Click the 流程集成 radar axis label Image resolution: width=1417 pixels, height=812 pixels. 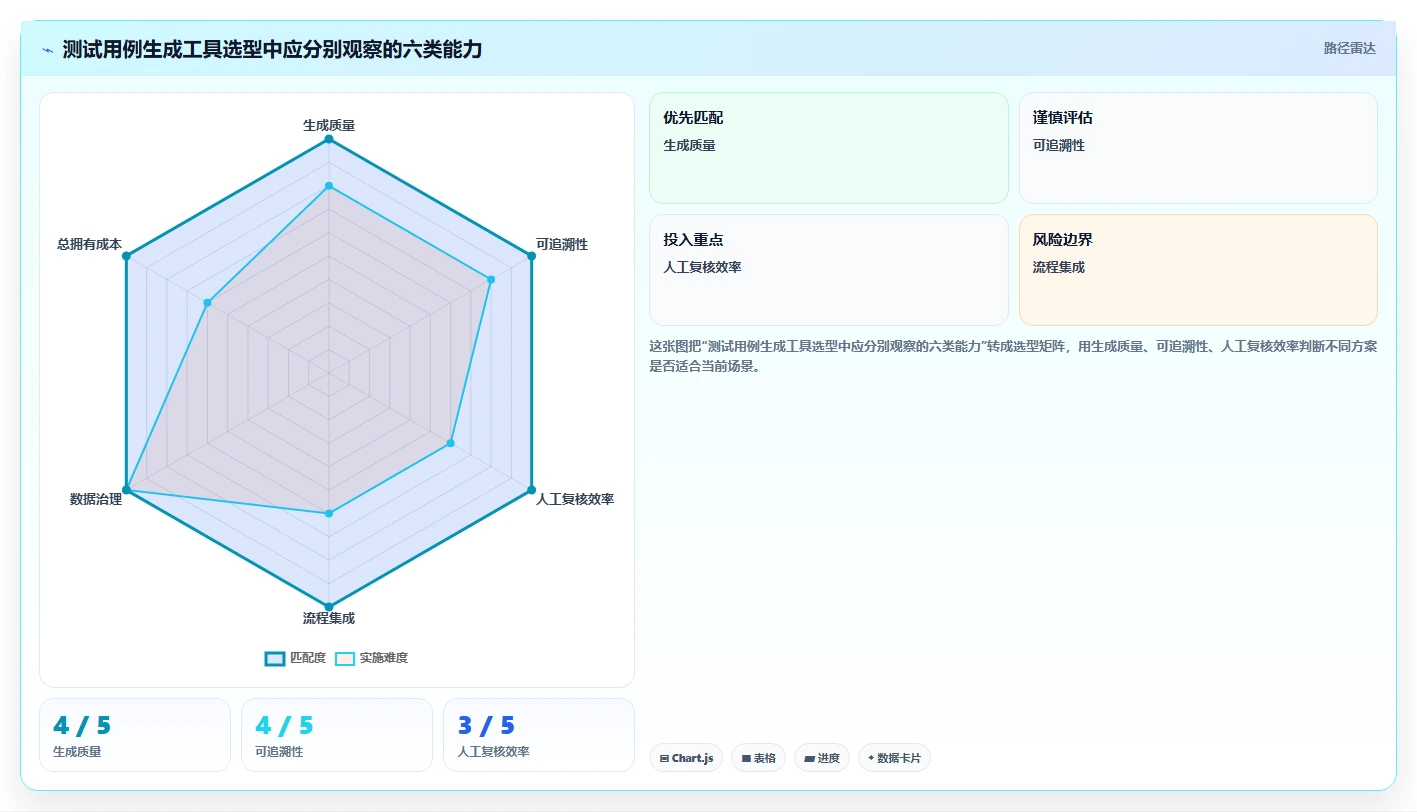click(x=329, y=618)
